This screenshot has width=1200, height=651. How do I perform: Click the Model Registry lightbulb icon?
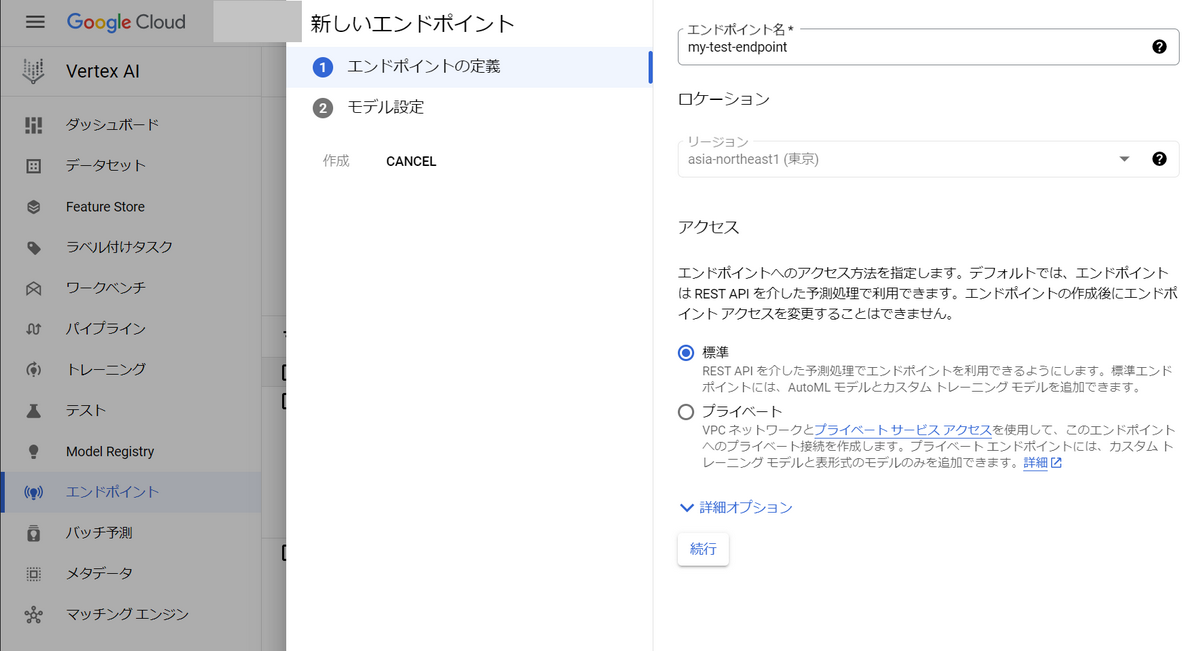click(x=34, y=452)
